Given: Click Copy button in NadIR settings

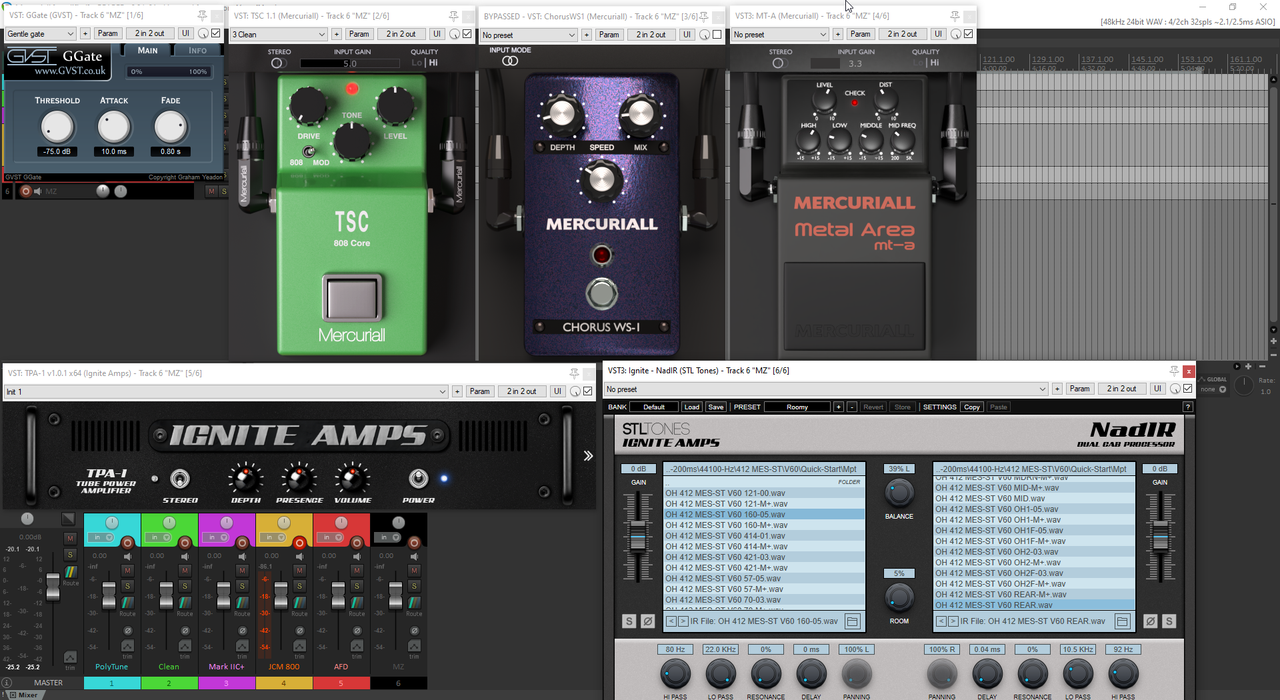Looking at the screenshot, I should 972,407.
